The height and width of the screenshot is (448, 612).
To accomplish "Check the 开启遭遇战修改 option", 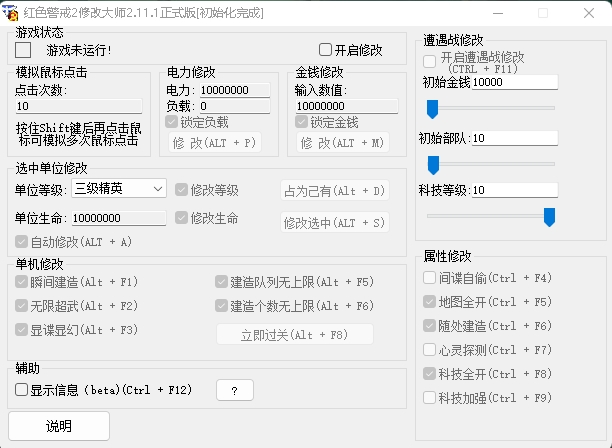I will pos(429,61).
